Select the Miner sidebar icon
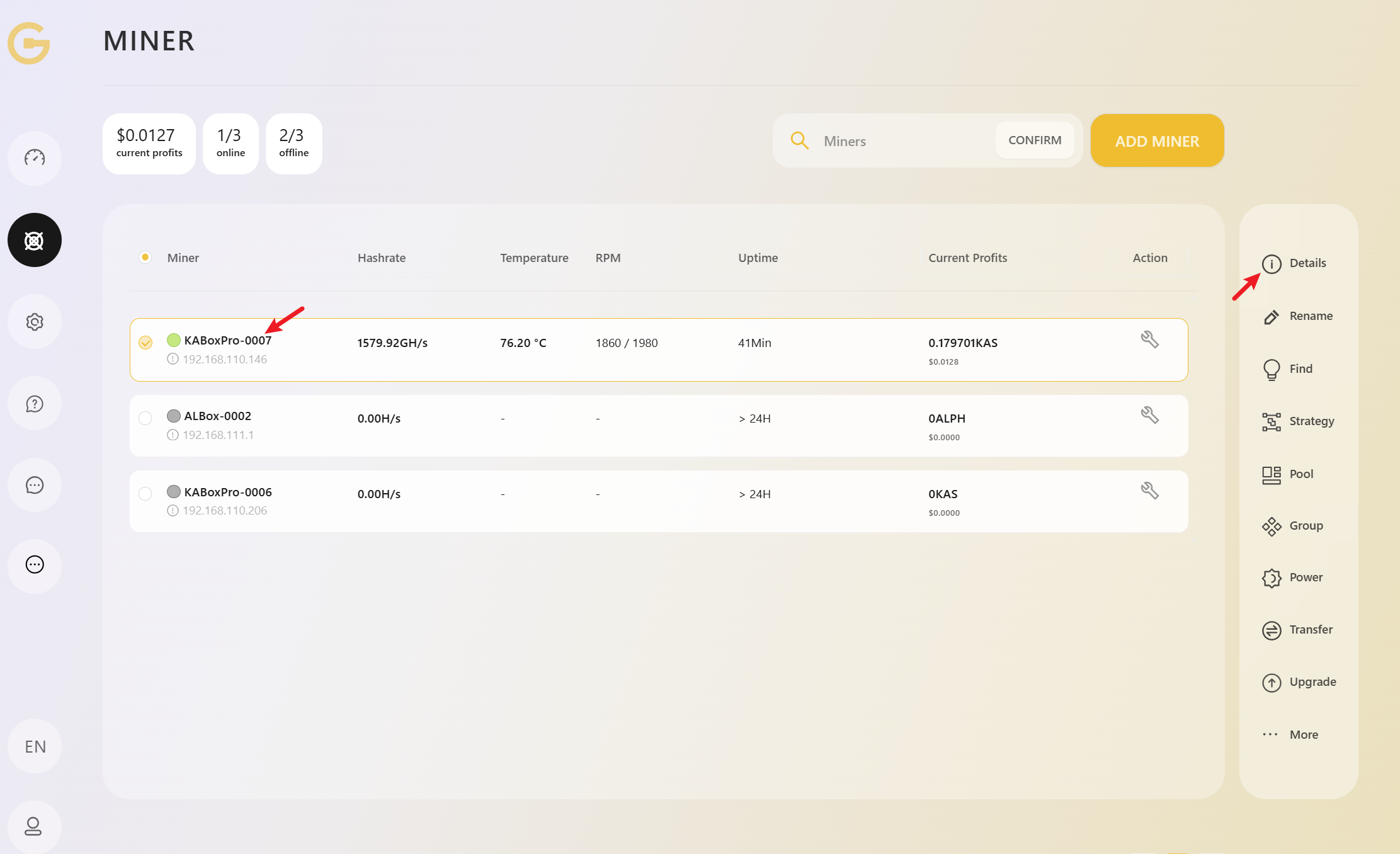Viewport: 1400px width, 854px height. [x=35, y=240]
